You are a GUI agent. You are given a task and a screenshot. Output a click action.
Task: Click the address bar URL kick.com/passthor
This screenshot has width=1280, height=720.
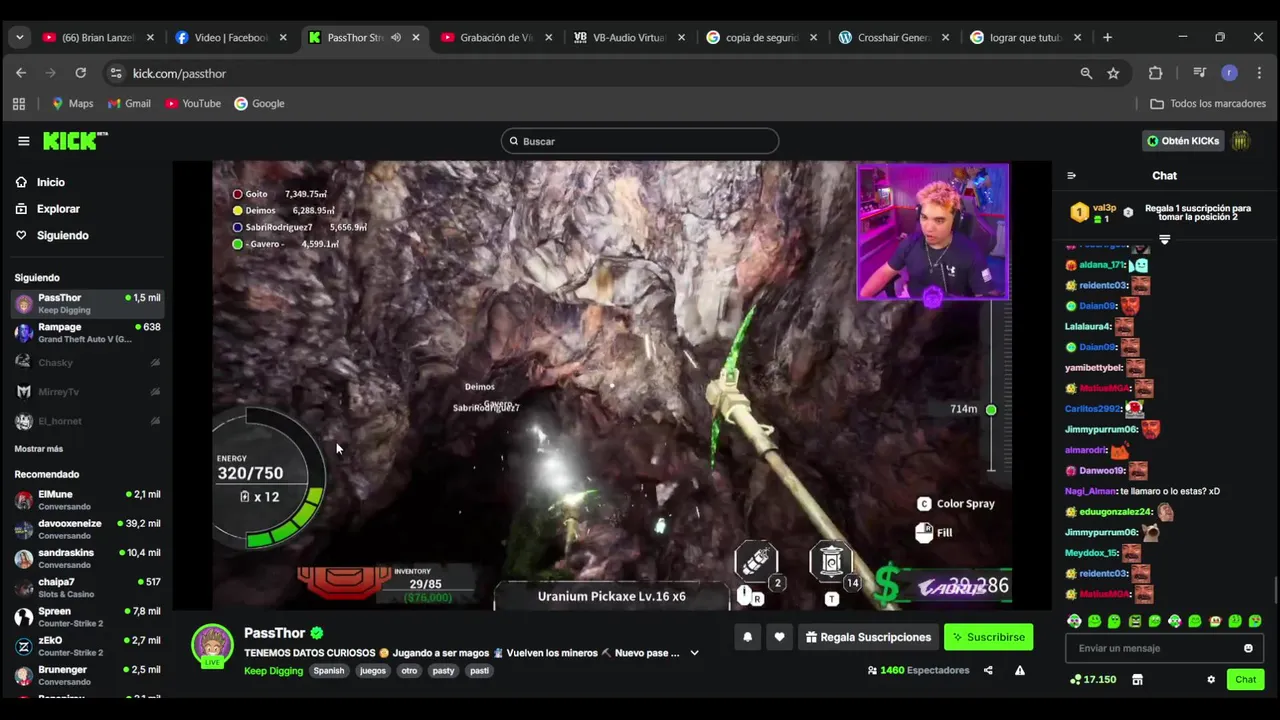(179, 73)
